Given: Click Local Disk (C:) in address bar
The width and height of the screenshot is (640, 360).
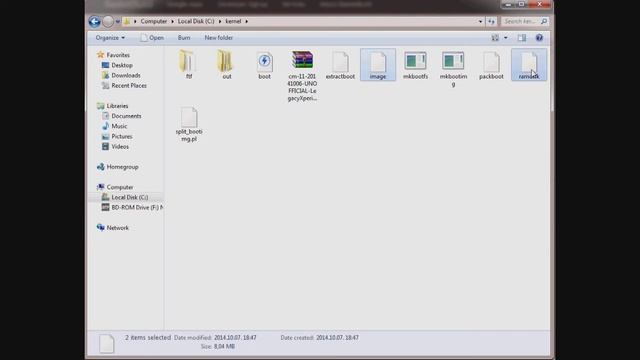Looking at the screenshot, I should (196, 21).
